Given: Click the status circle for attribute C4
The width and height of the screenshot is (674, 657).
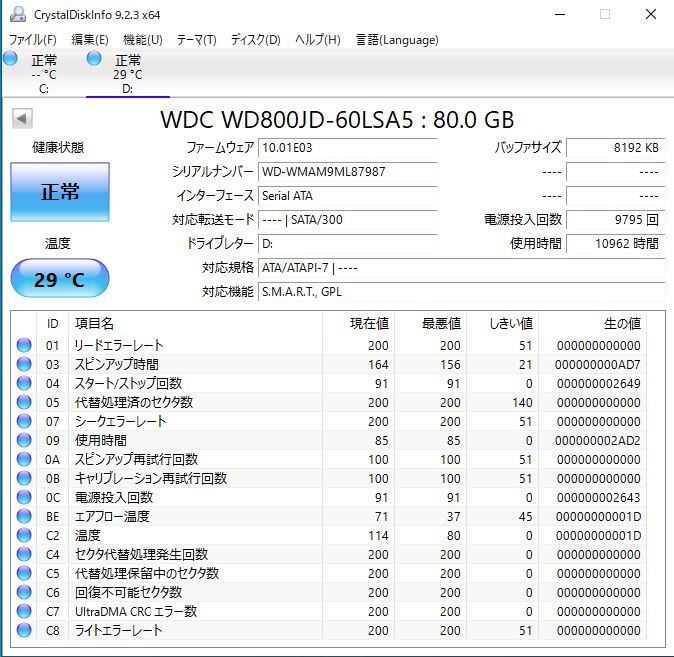Looking at the screenshot, I should tap(24, 554).
